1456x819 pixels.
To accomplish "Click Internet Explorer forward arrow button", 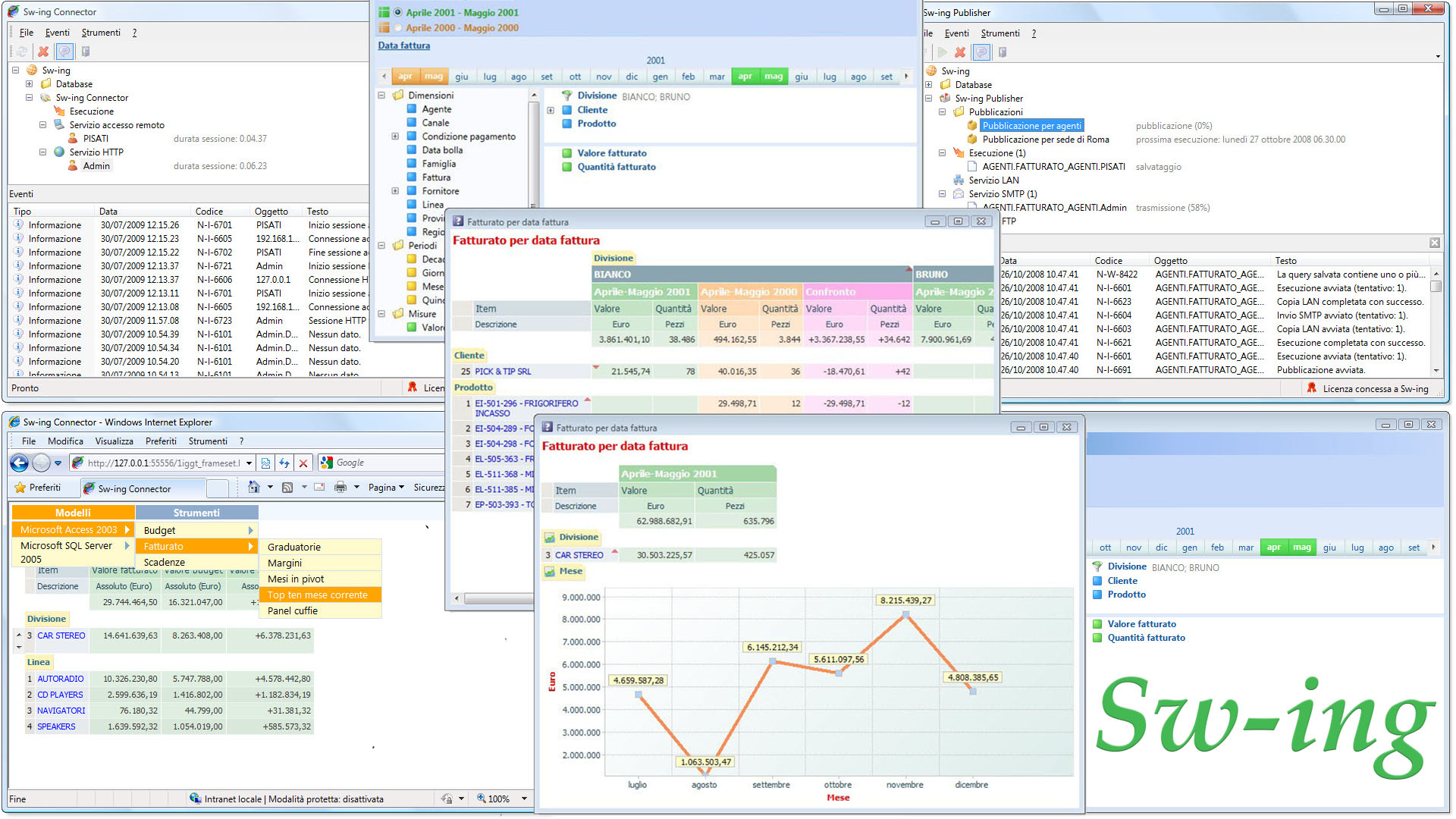I will [x=41, y=463].
